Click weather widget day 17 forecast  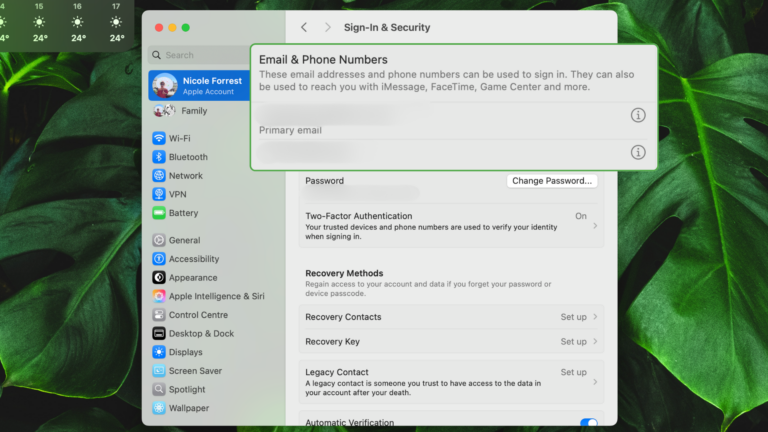click(116, 23)
